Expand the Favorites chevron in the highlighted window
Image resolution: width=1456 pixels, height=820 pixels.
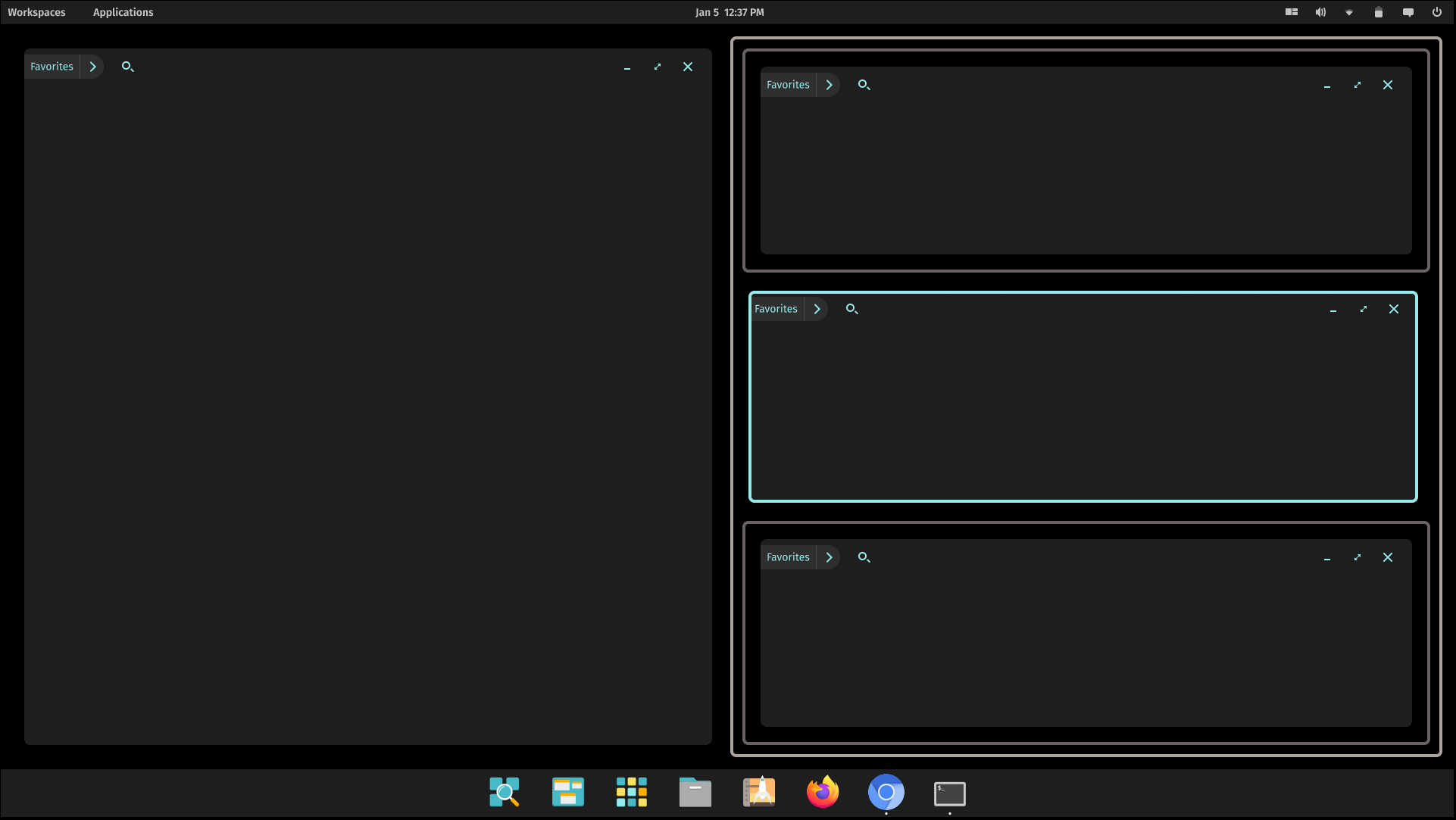(817, 309)
